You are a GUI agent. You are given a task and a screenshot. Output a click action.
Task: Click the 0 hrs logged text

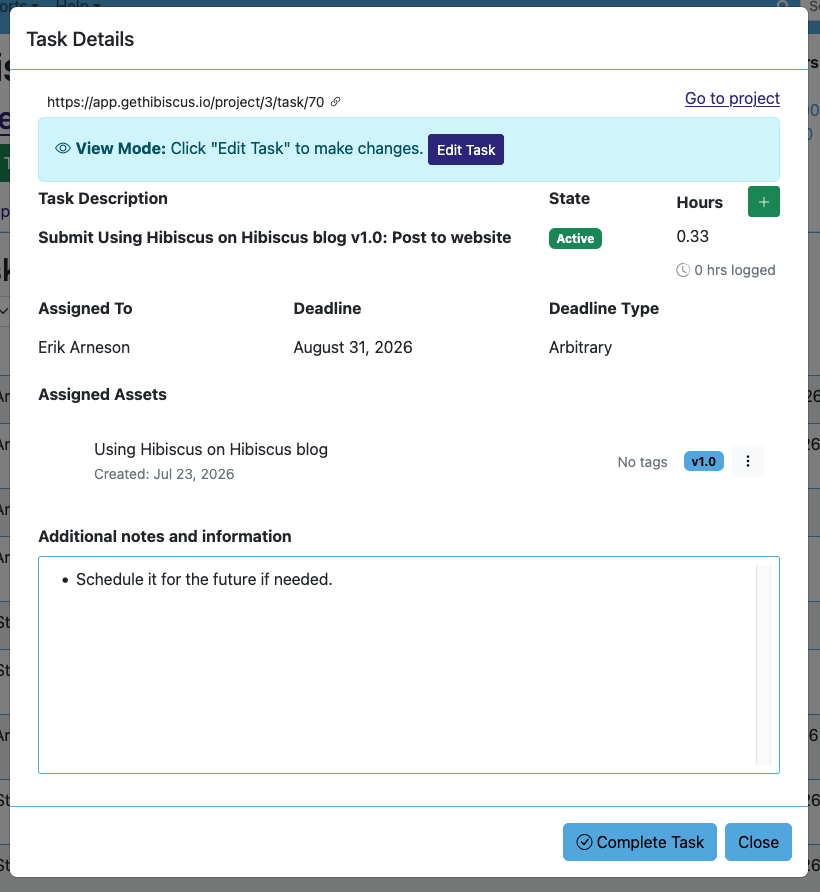[x=735, y=270]
